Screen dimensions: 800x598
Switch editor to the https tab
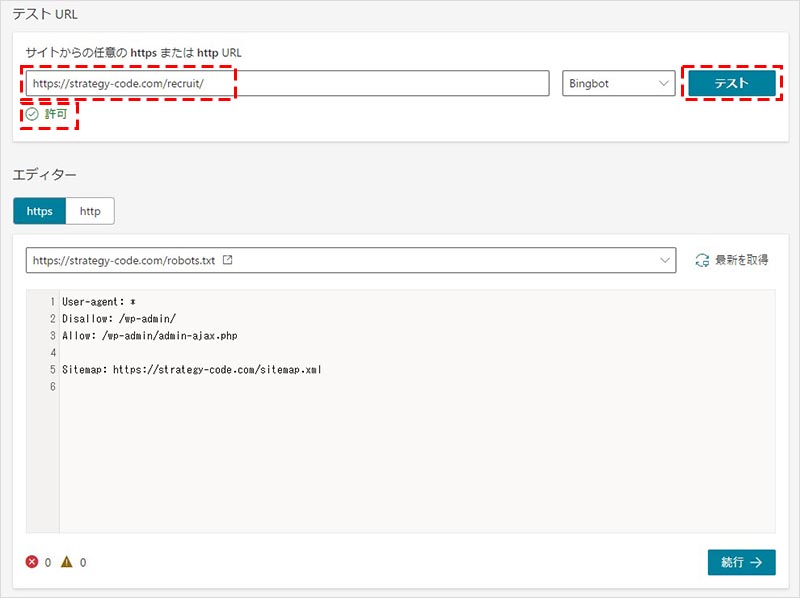[x=39, y=211]
